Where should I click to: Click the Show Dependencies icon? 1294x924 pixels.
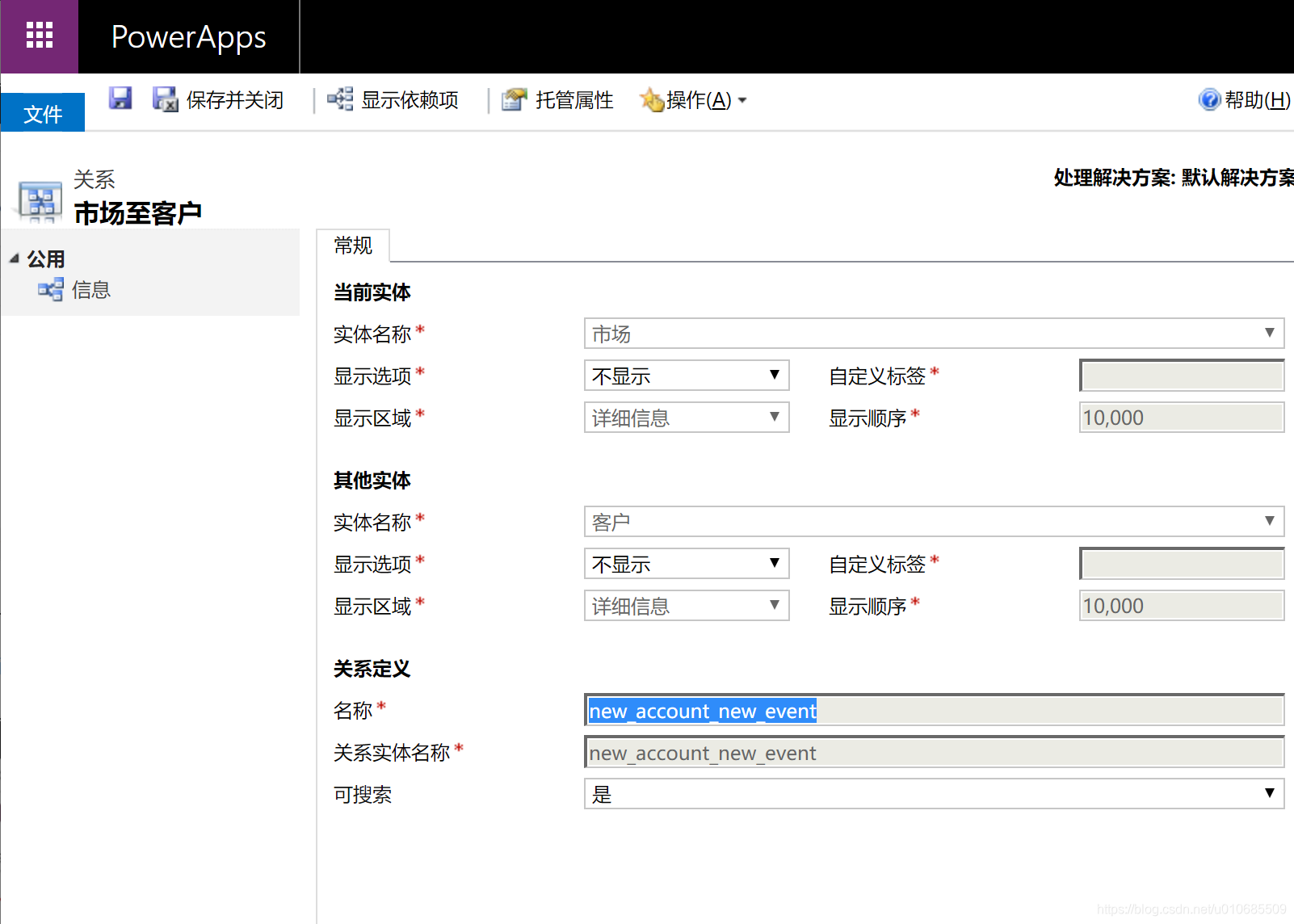tap(340, 99)
